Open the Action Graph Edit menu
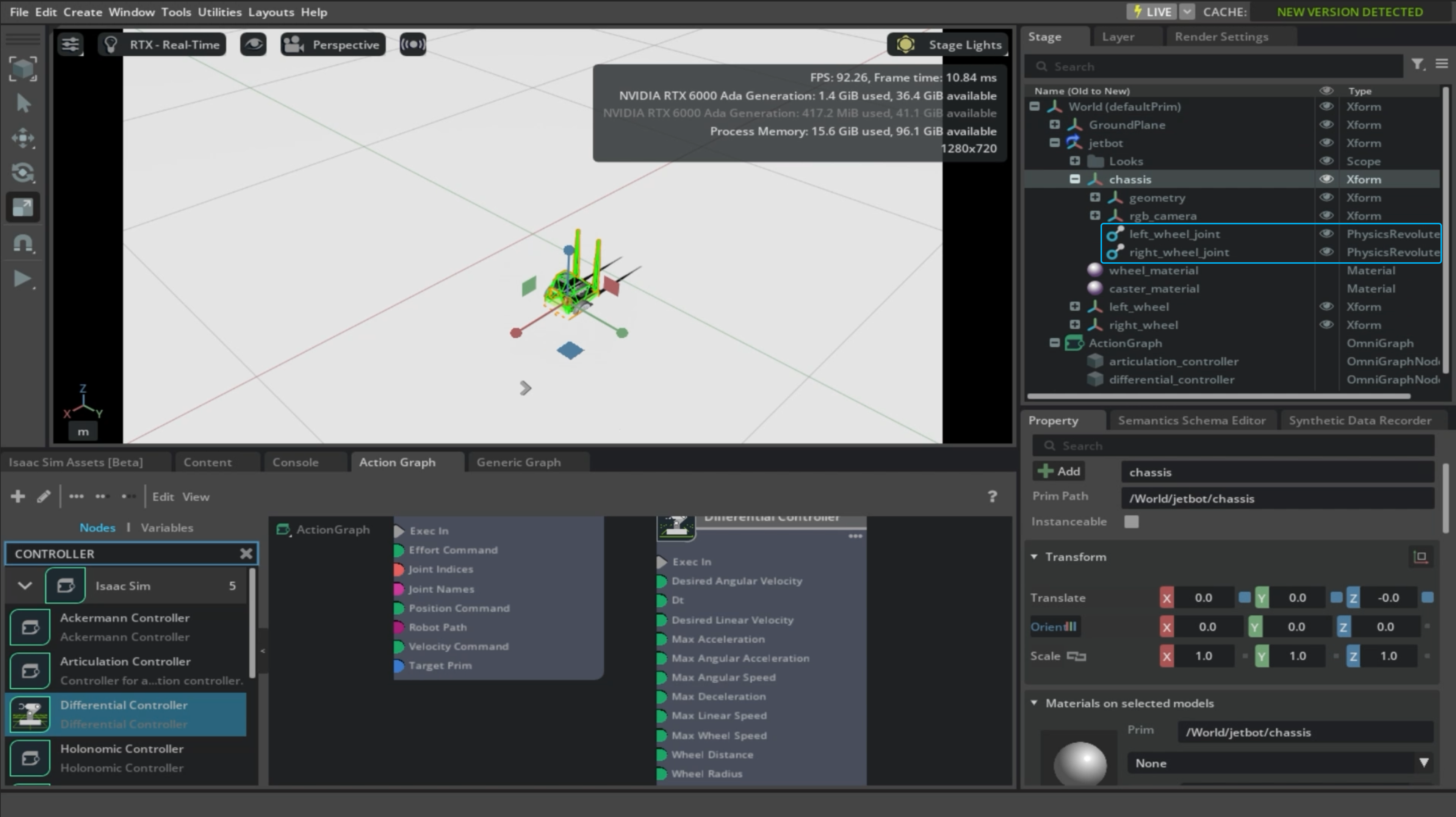 [x=163, y=497]
